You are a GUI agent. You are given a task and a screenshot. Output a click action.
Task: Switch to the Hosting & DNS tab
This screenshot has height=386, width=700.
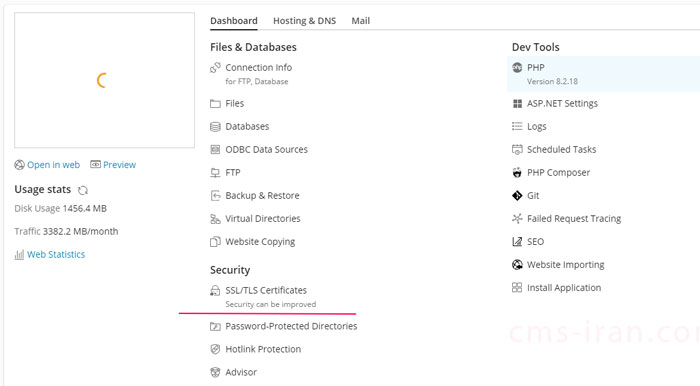pos(304,21)
